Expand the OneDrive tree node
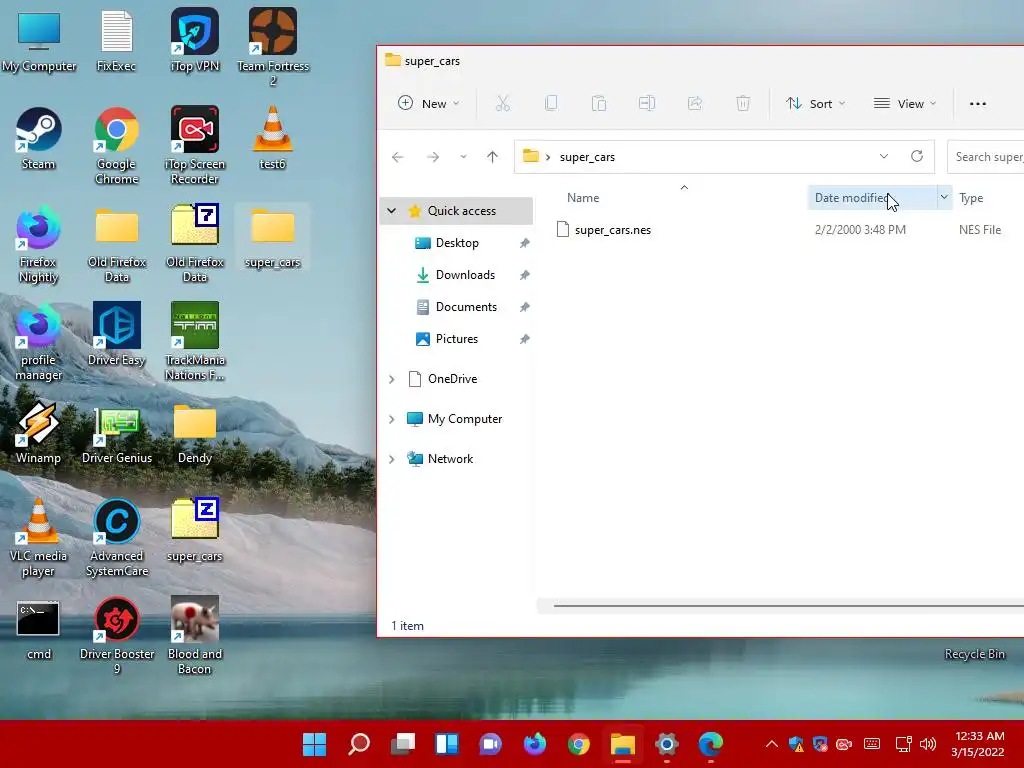This screenshot has height=768, width=1024. (391, 379)
